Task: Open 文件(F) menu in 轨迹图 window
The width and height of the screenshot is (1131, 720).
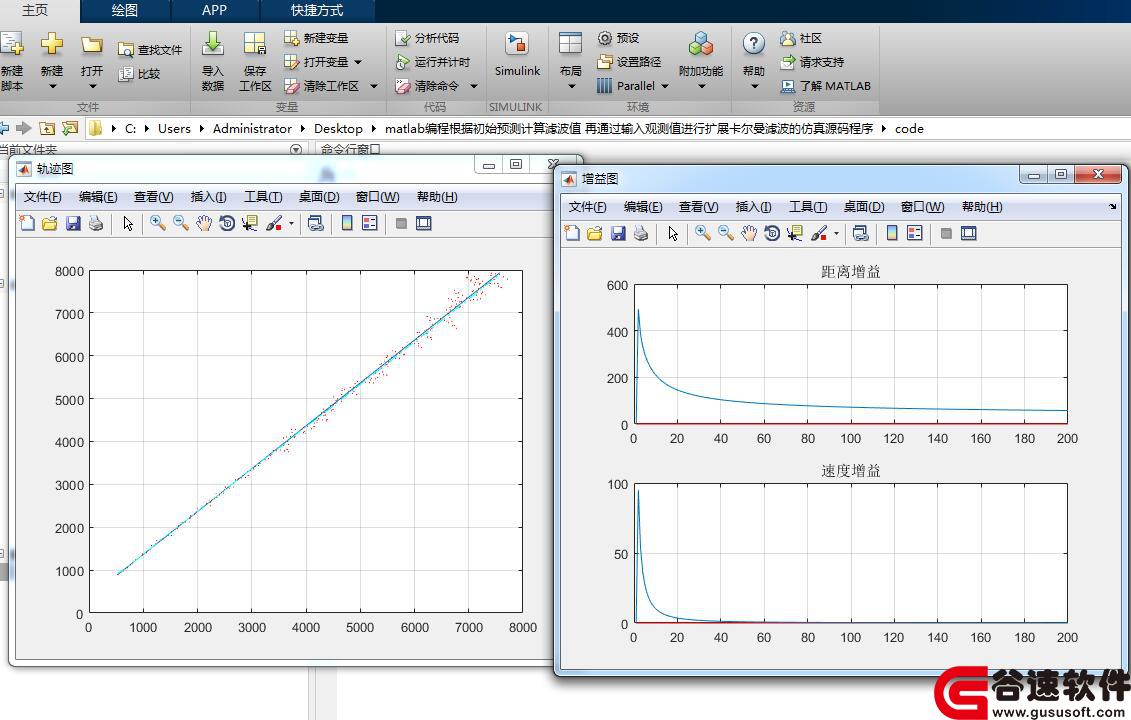Action: point(43,197)
